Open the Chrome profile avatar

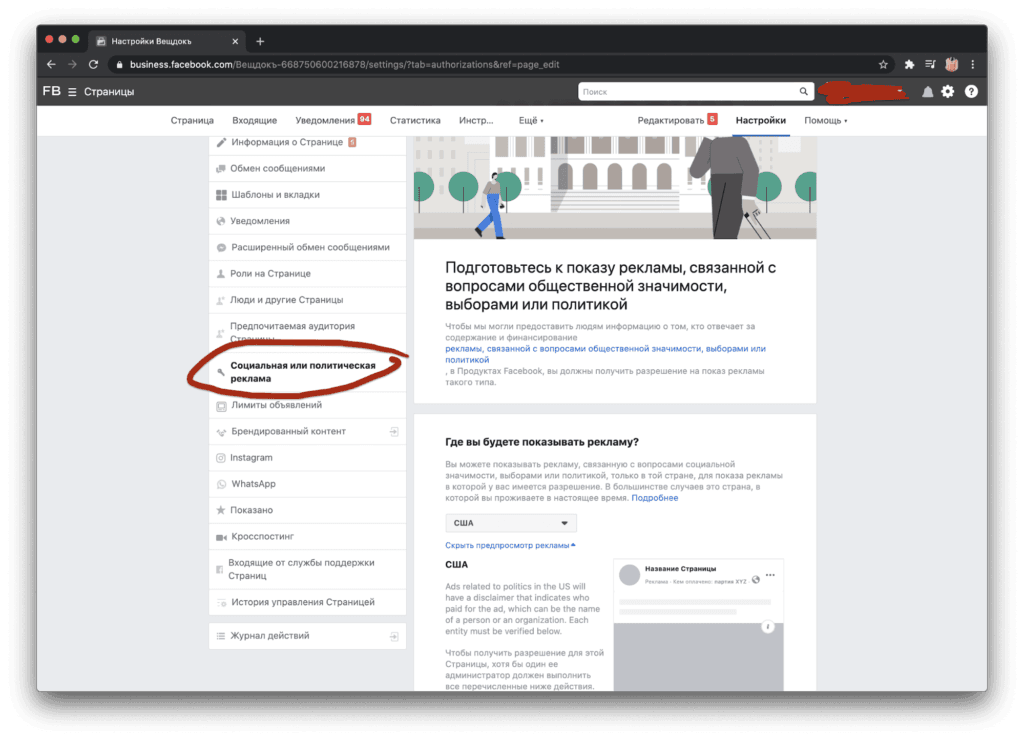[x=952, y=65]
